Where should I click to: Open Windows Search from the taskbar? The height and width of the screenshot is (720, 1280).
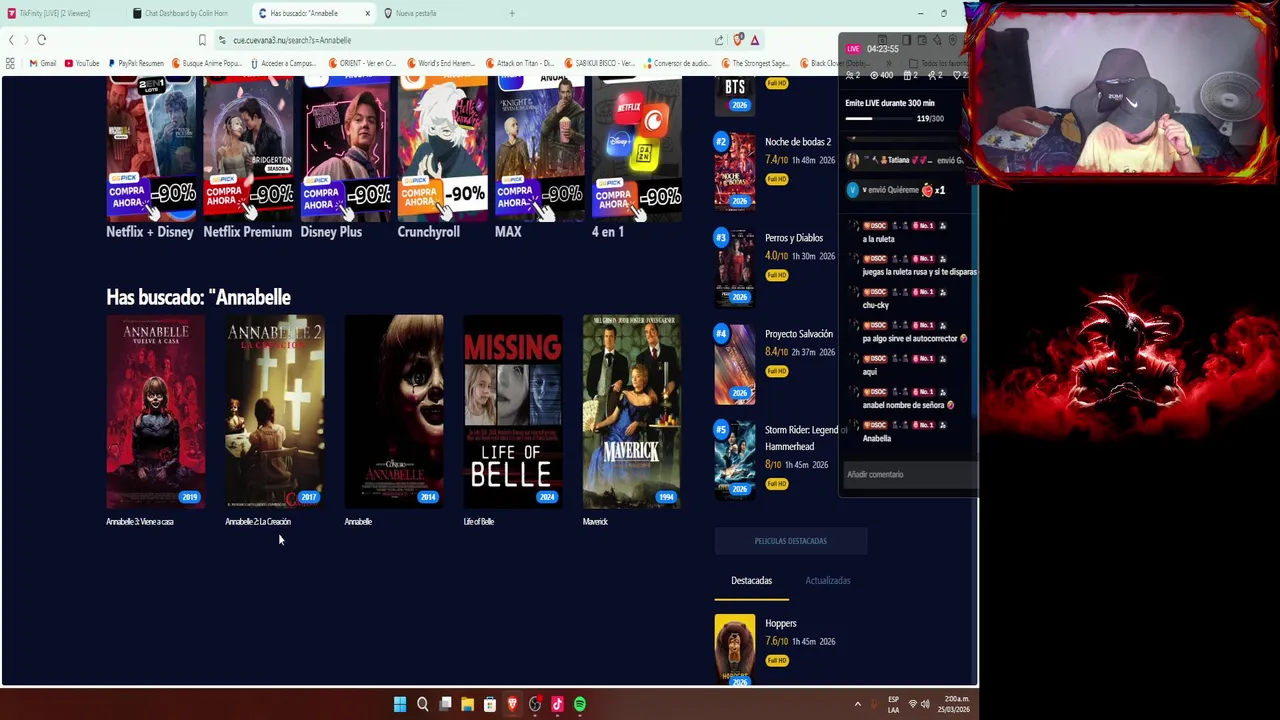[422, 705]
